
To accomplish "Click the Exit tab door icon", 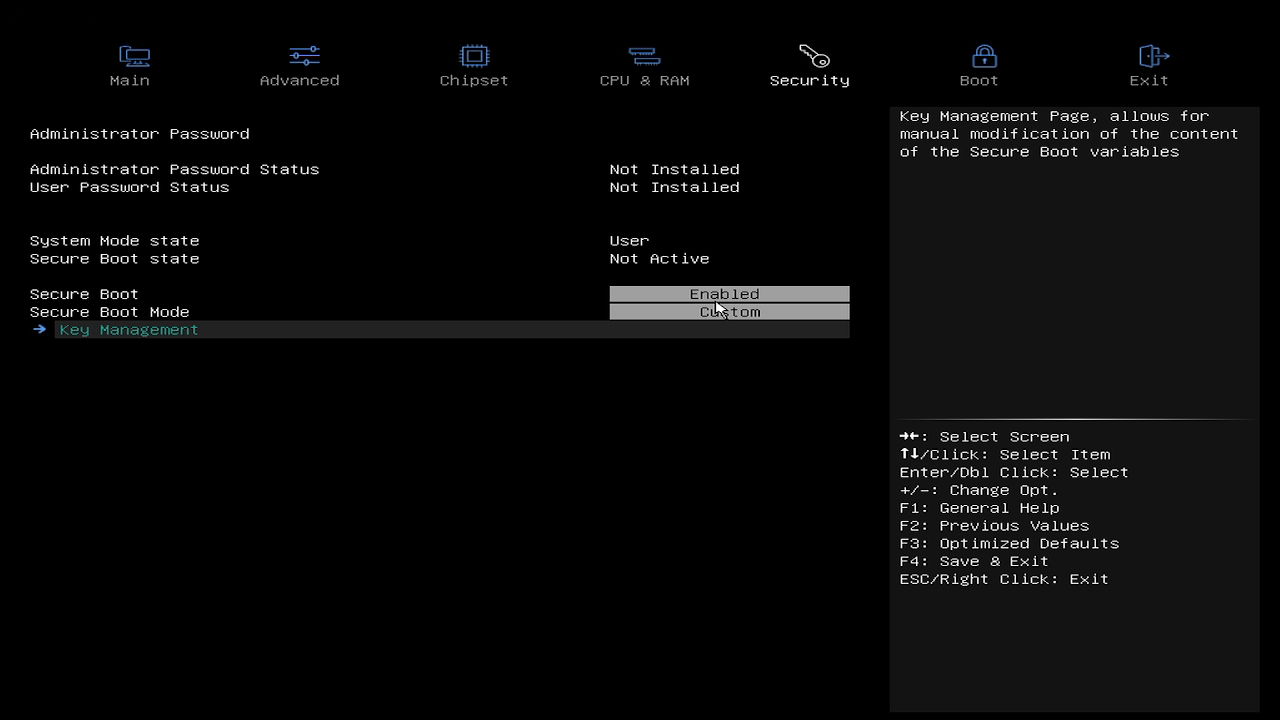I will tap(1149, 56).
